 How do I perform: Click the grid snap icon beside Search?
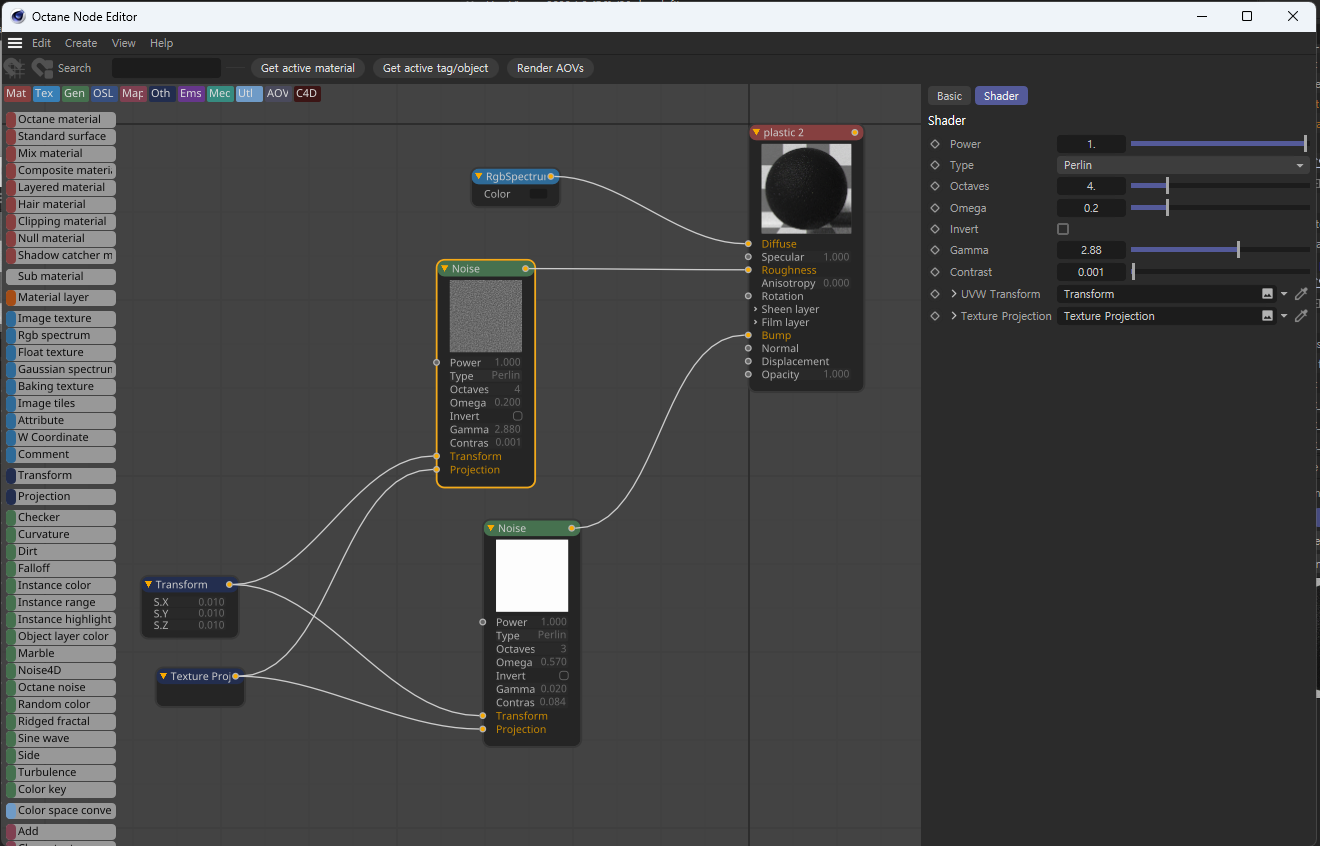(15, 68)
